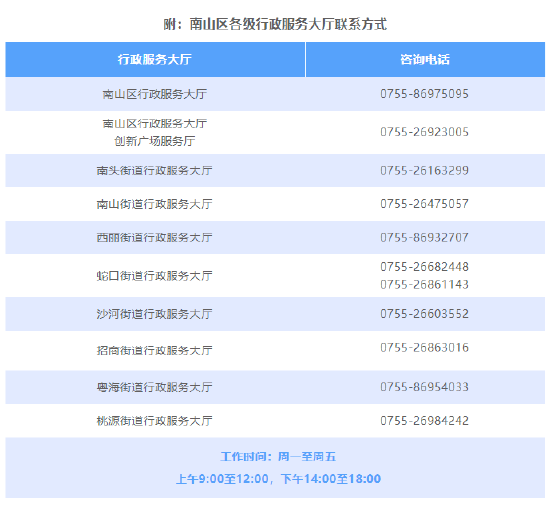The width and height of the screenshot is (550, 506).
Task: Select phone number 0755-26923005
Action: pos(425,132)
